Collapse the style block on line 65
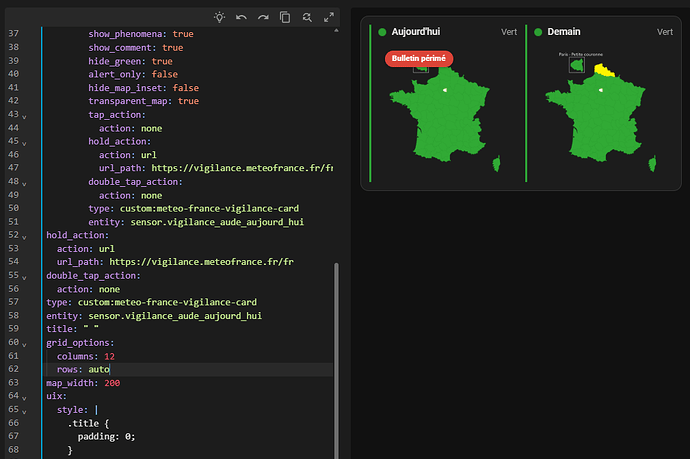This screenshot has width=690, height=459. [24, 412]
